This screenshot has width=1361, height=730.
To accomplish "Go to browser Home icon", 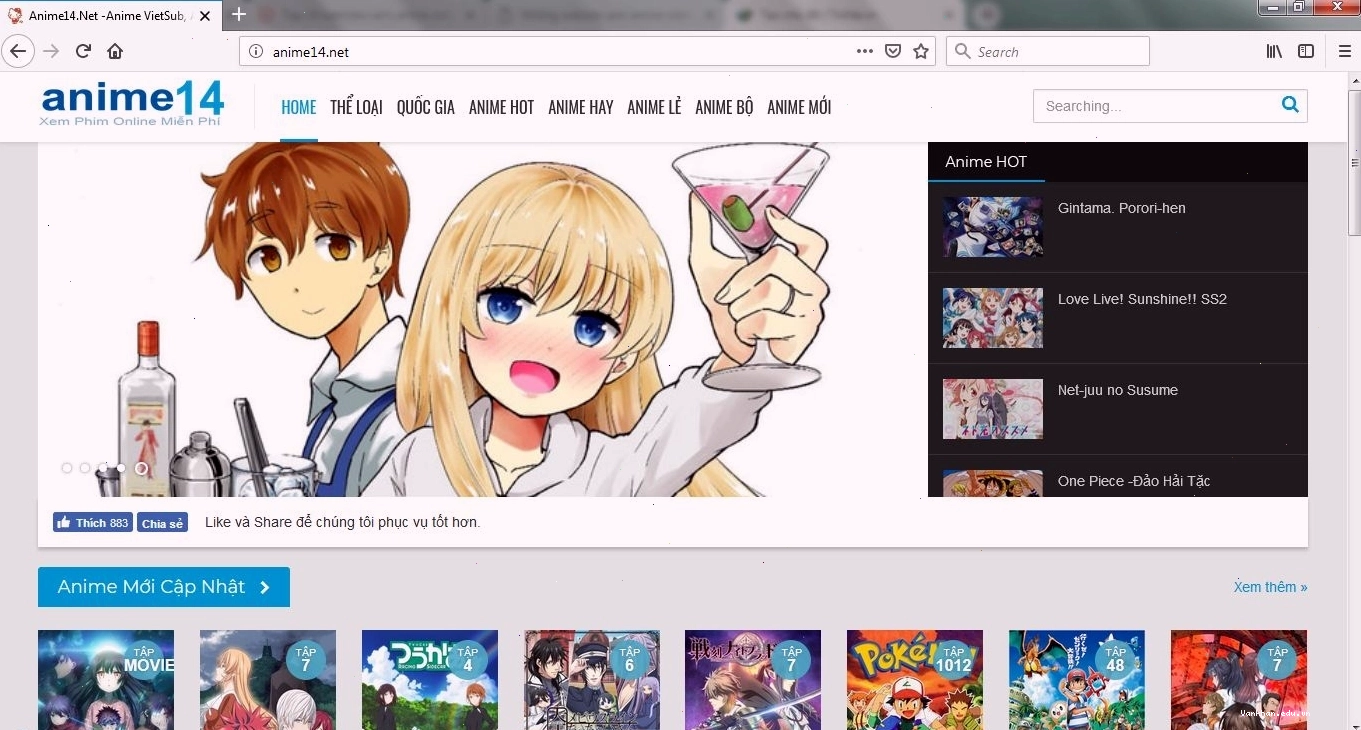I will click(x=115, y=51).
